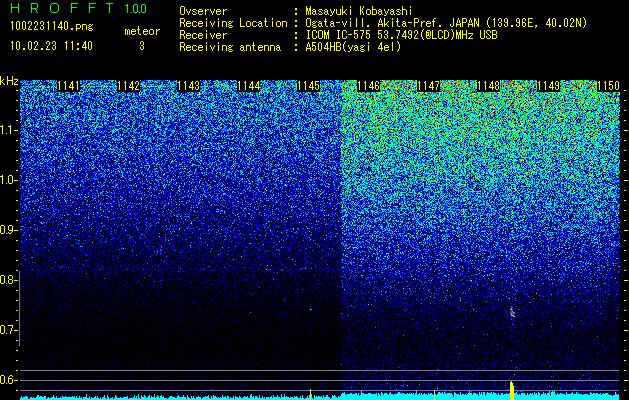Click time marker 1142
This screenshot has width=629, height=400.
pos(129,86)
